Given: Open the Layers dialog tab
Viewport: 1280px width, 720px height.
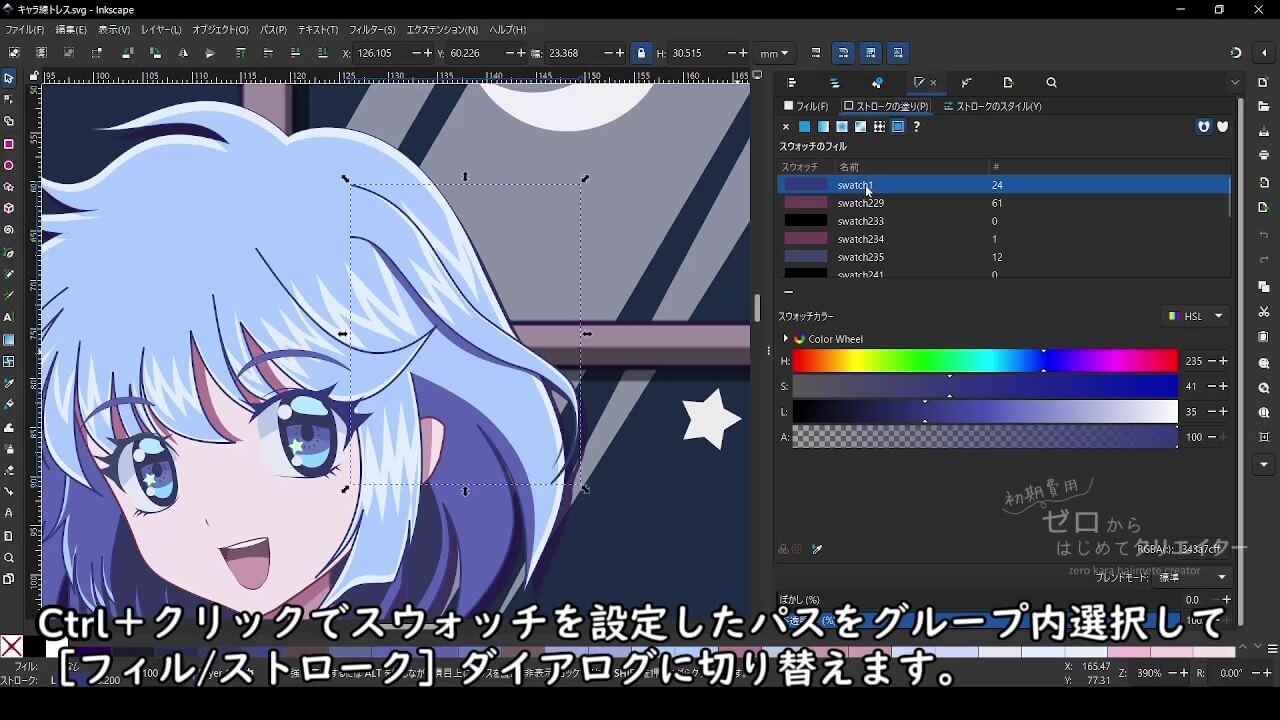Looking at the screenshot, I should (x=835, y=83).
